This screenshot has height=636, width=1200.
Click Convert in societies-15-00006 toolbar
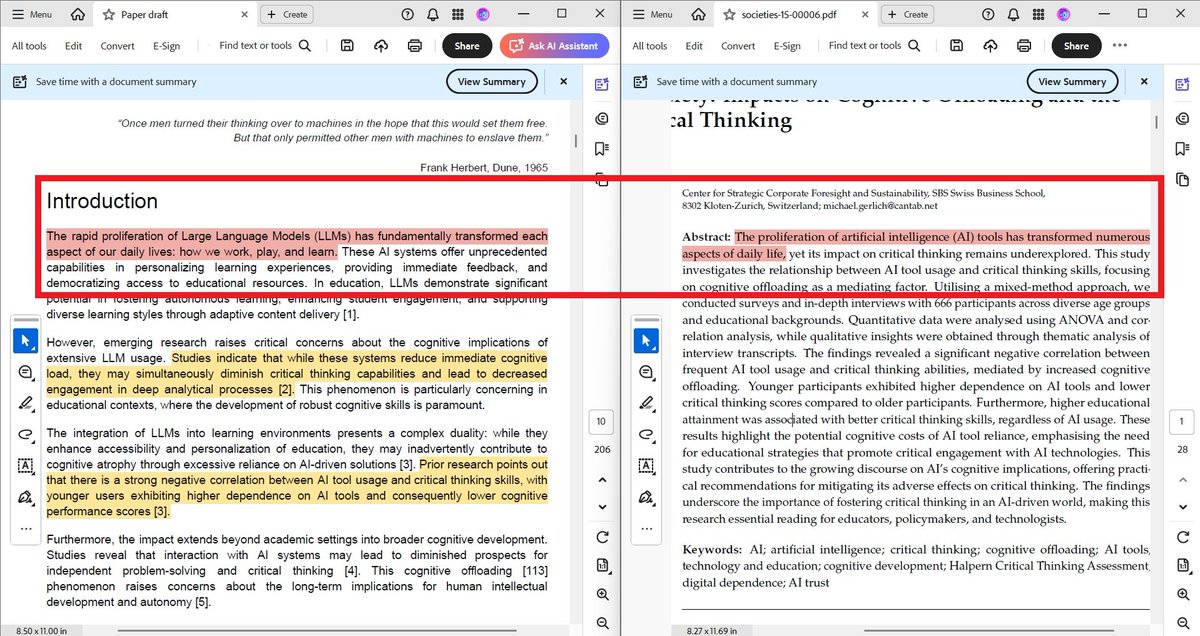click(x=738, y=46)
